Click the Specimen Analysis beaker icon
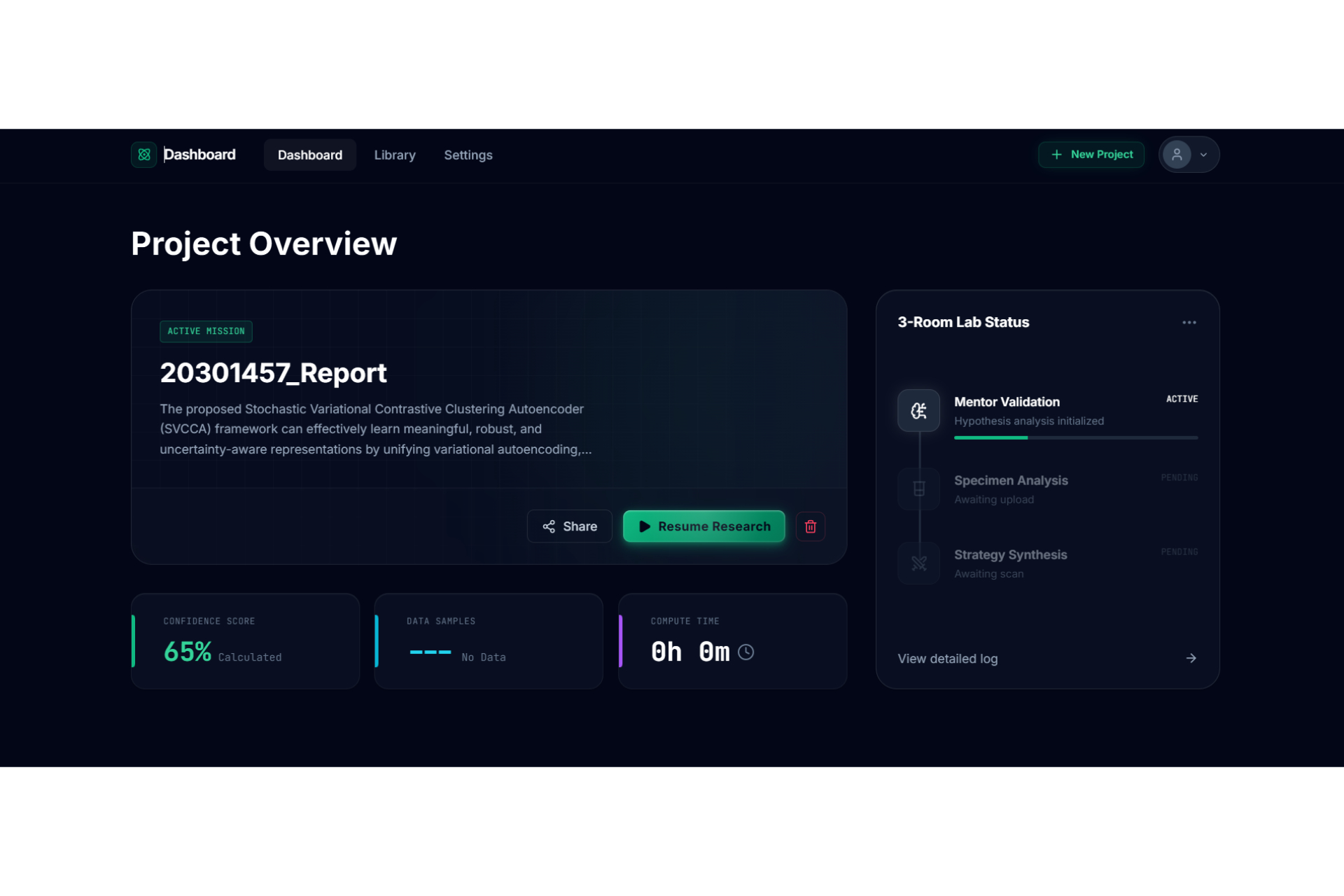The image size is (1344, 896). 918,489
